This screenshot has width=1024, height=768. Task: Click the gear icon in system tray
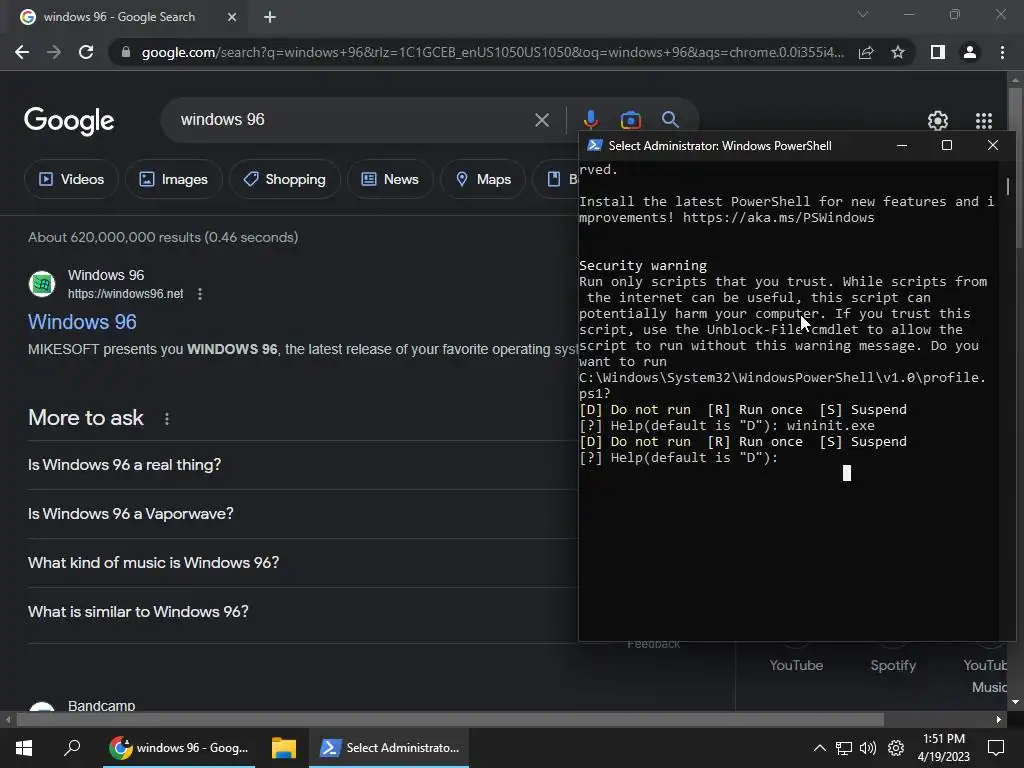[896, 748]
